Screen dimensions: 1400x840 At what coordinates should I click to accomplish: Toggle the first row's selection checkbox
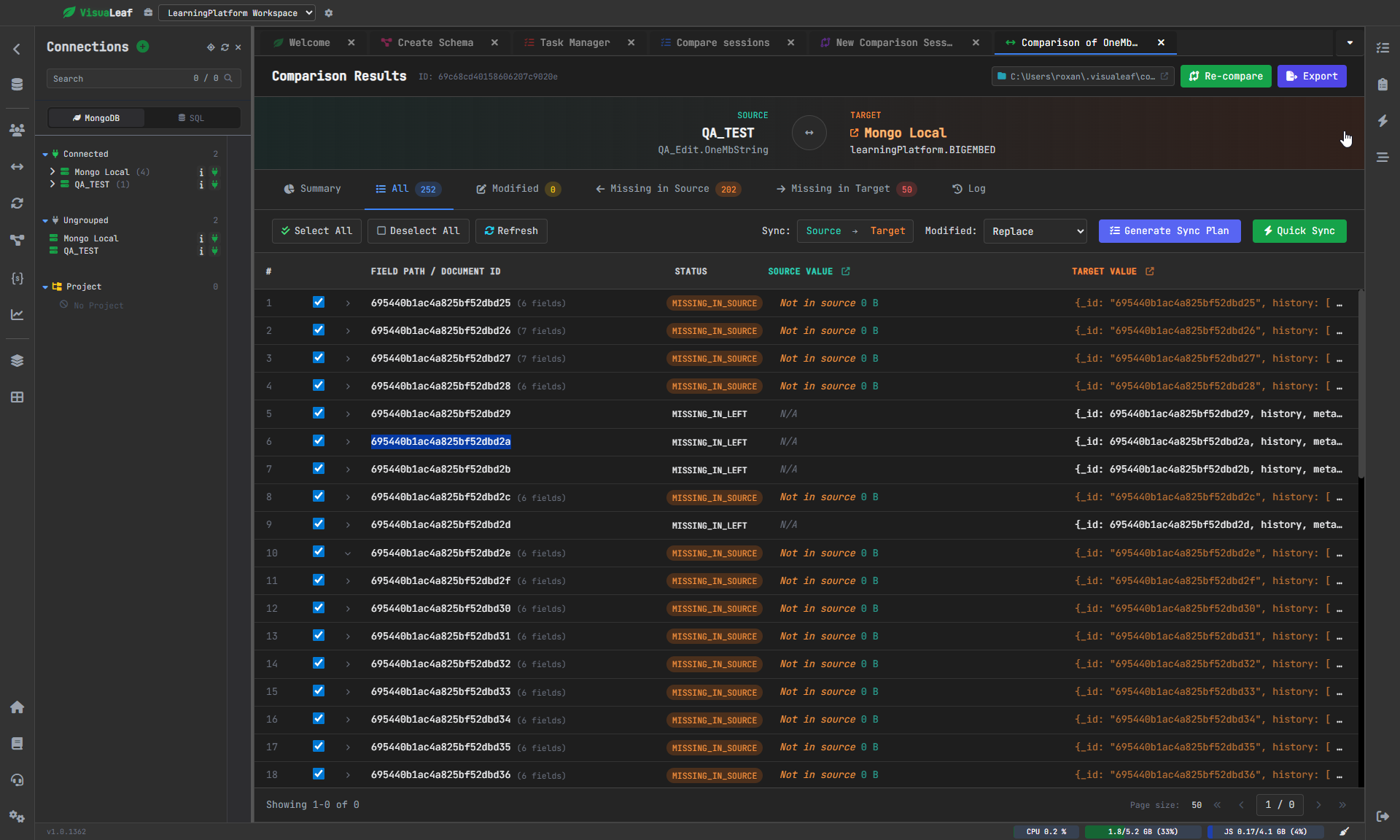319,302
